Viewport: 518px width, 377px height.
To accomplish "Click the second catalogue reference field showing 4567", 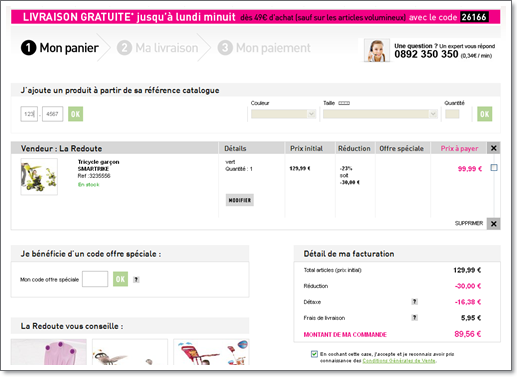I will (x=52, y=114).
